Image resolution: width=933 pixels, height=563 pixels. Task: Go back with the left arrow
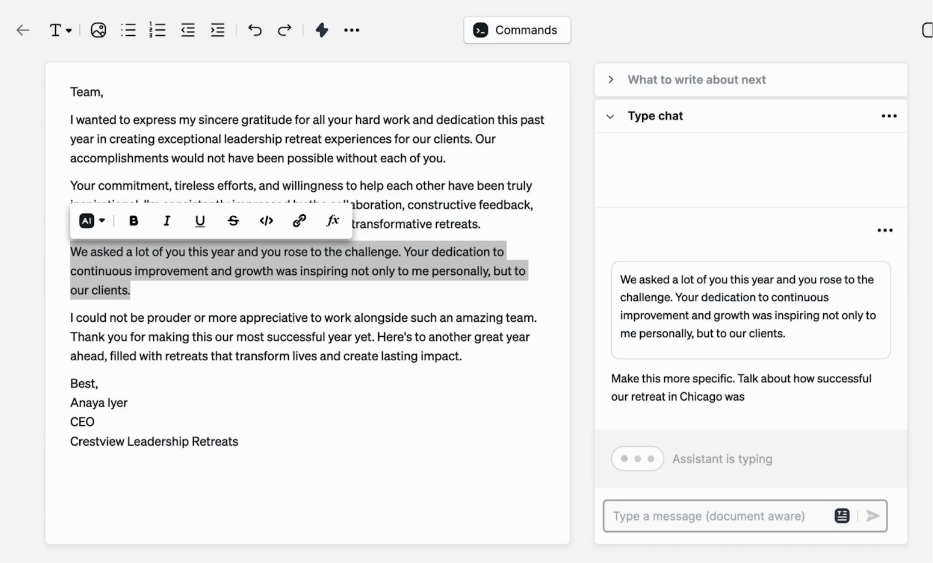tap(23, 30)
